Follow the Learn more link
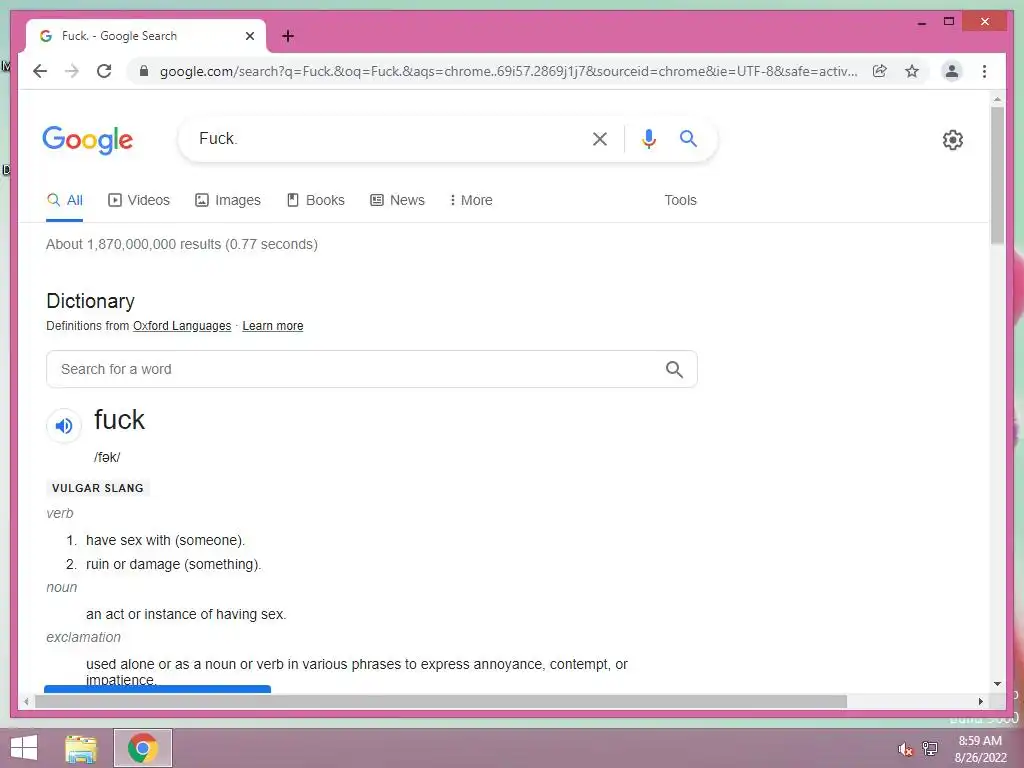This screenshot has width=1024, height=768. [272, 326]
